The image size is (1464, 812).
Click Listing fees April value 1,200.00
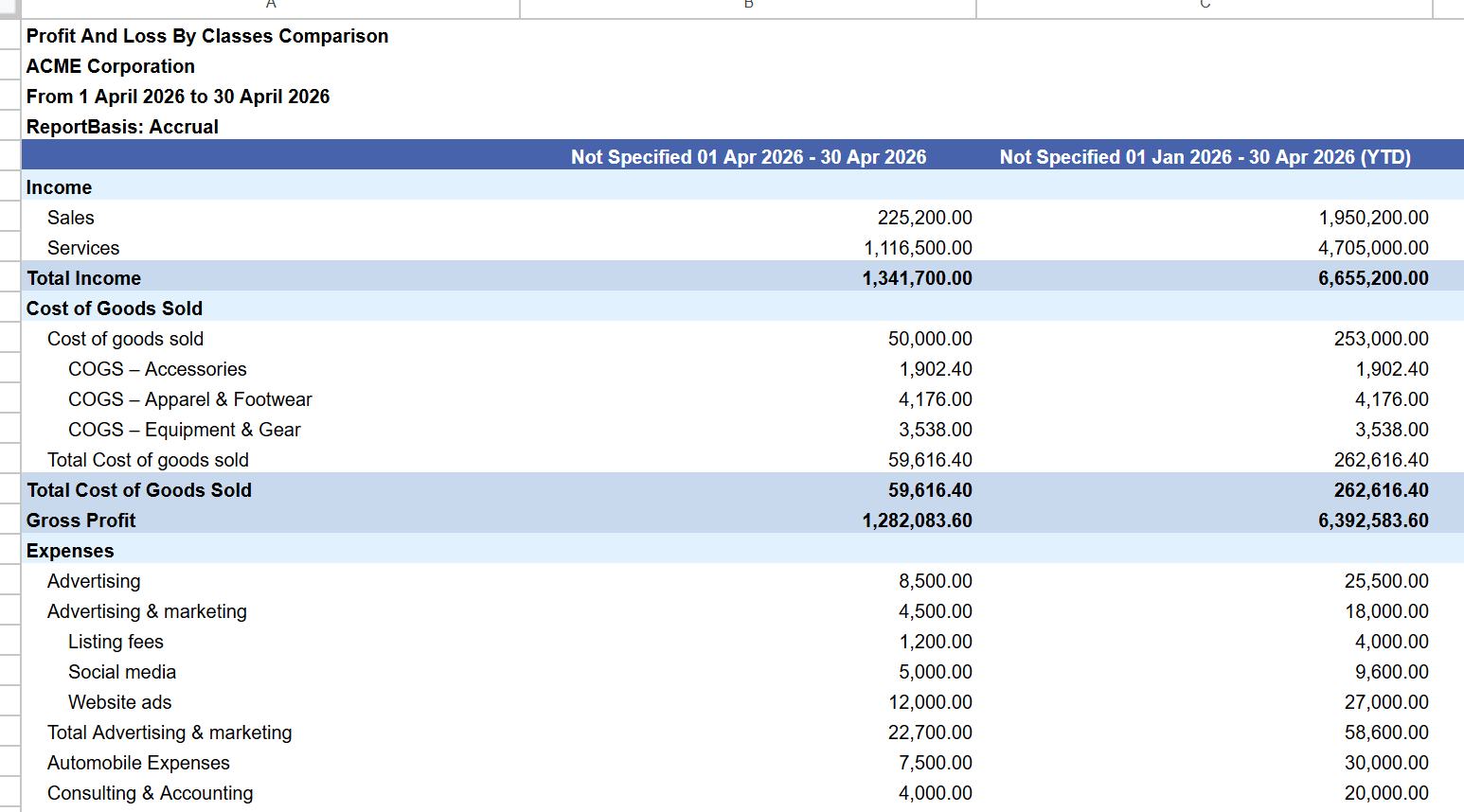(x=936, y=642)
